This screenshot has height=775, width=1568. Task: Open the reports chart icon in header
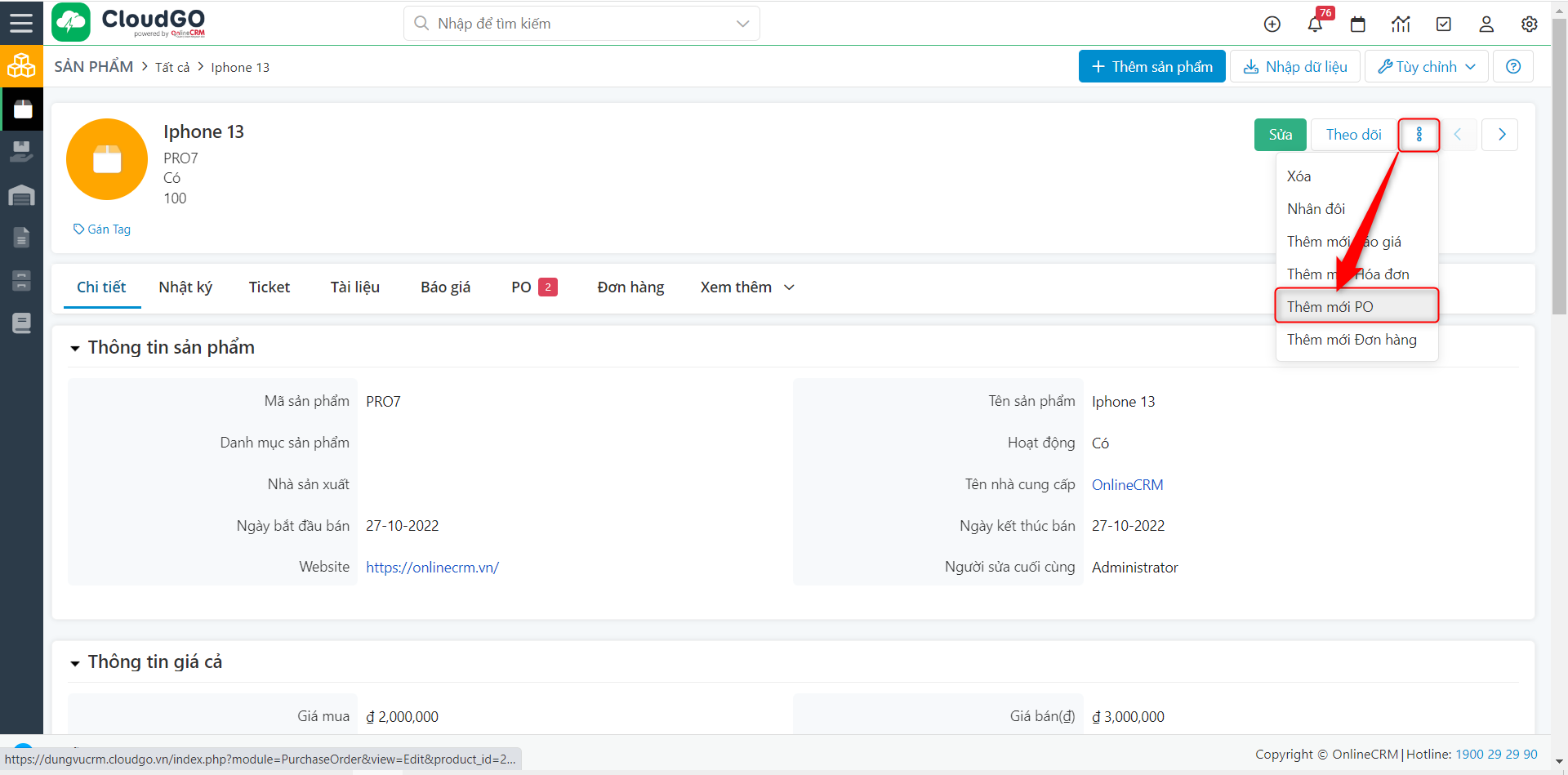pos(1401,24)
